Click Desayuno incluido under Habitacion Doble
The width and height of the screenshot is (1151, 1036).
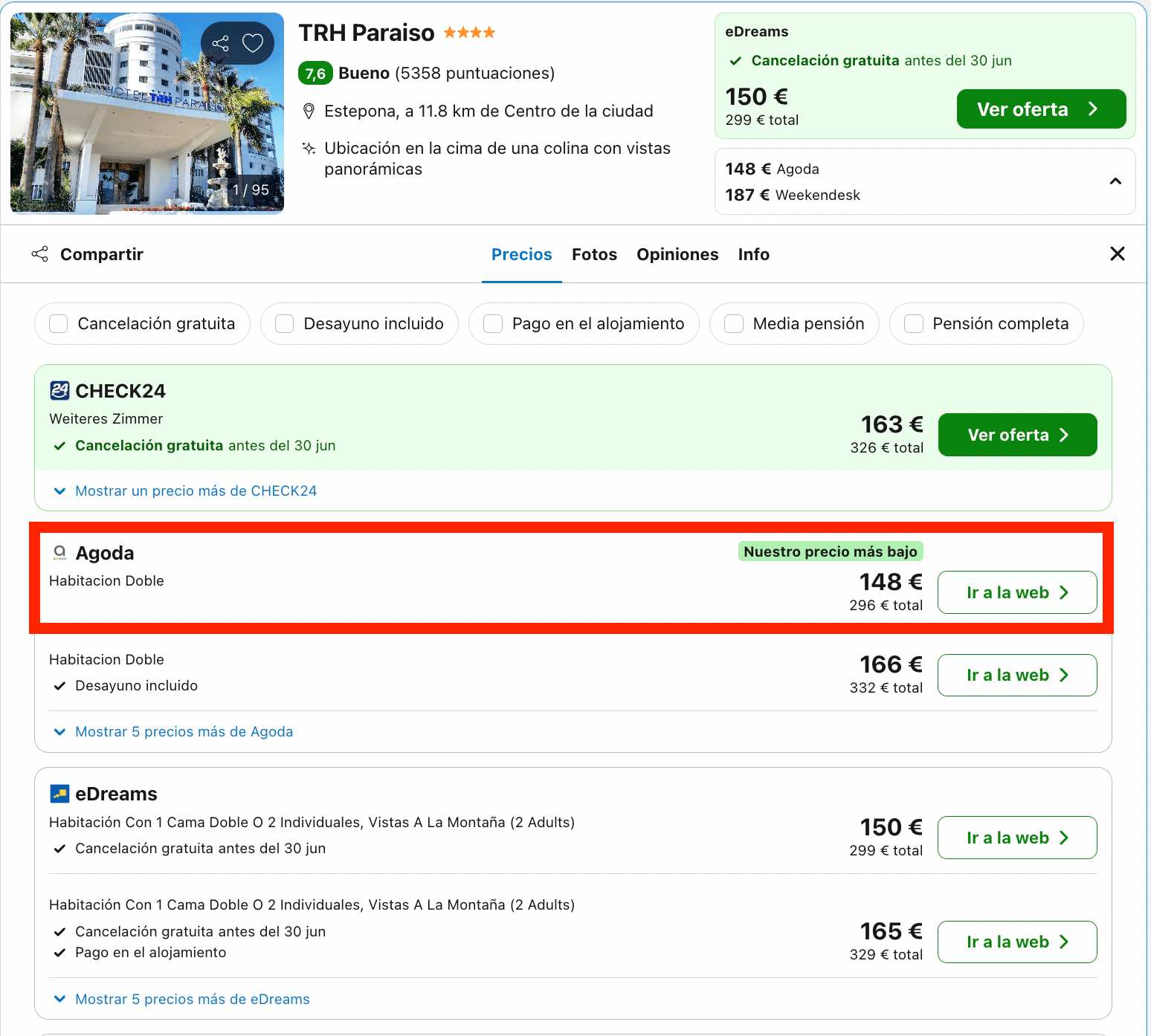(x=136, y=685)
